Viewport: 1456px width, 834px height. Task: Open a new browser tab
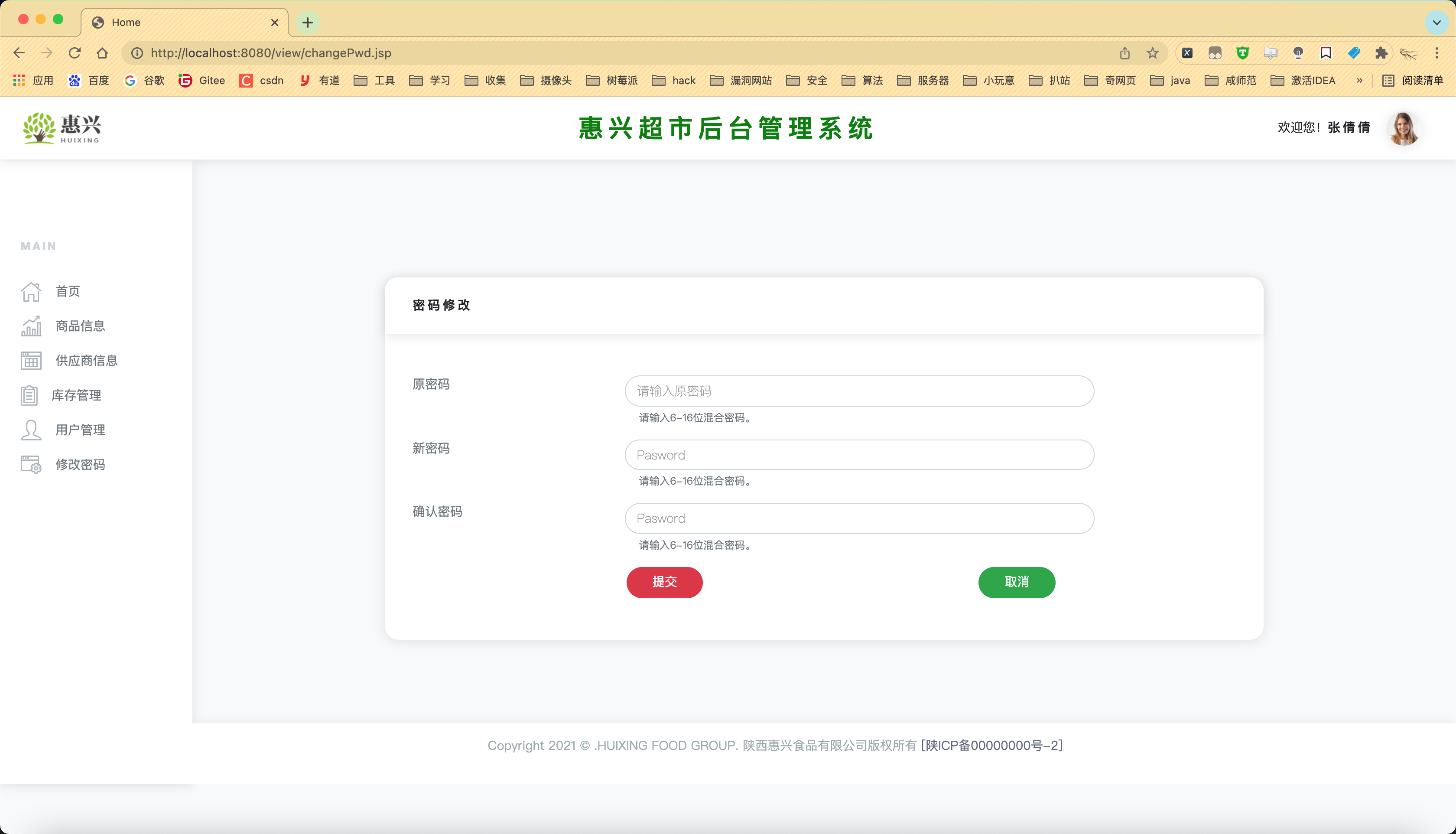[308, 23]
